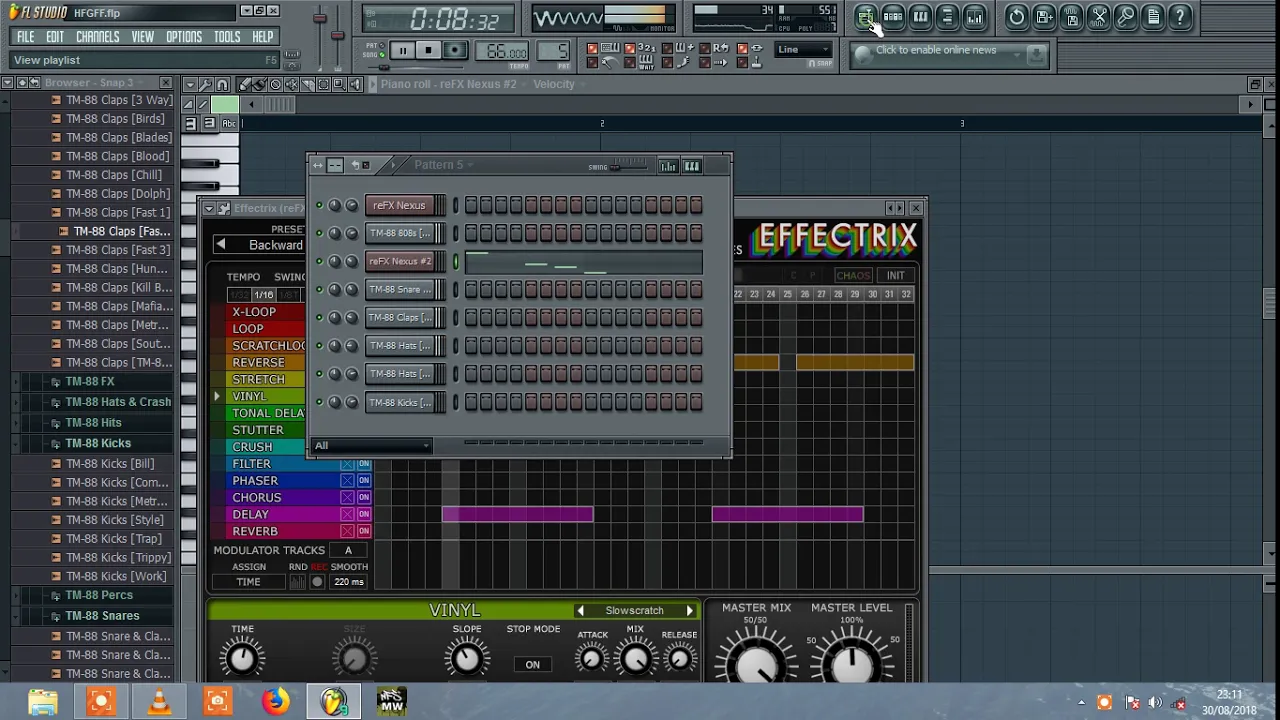Toggle the Effectrix REVERB ON switch
This screenshot has height=720, width=1280.
tap(364, 531)
